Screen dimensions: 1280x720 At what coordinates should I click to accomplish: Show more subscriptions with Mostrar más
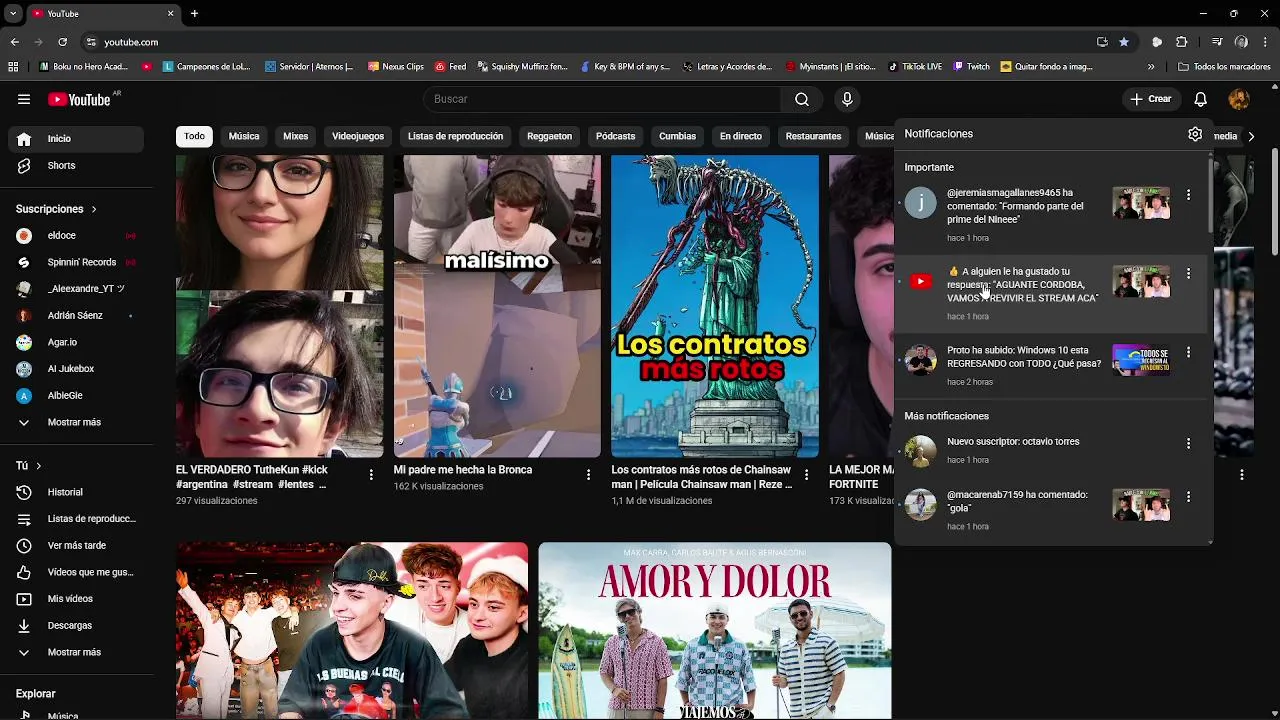point(76,422)
